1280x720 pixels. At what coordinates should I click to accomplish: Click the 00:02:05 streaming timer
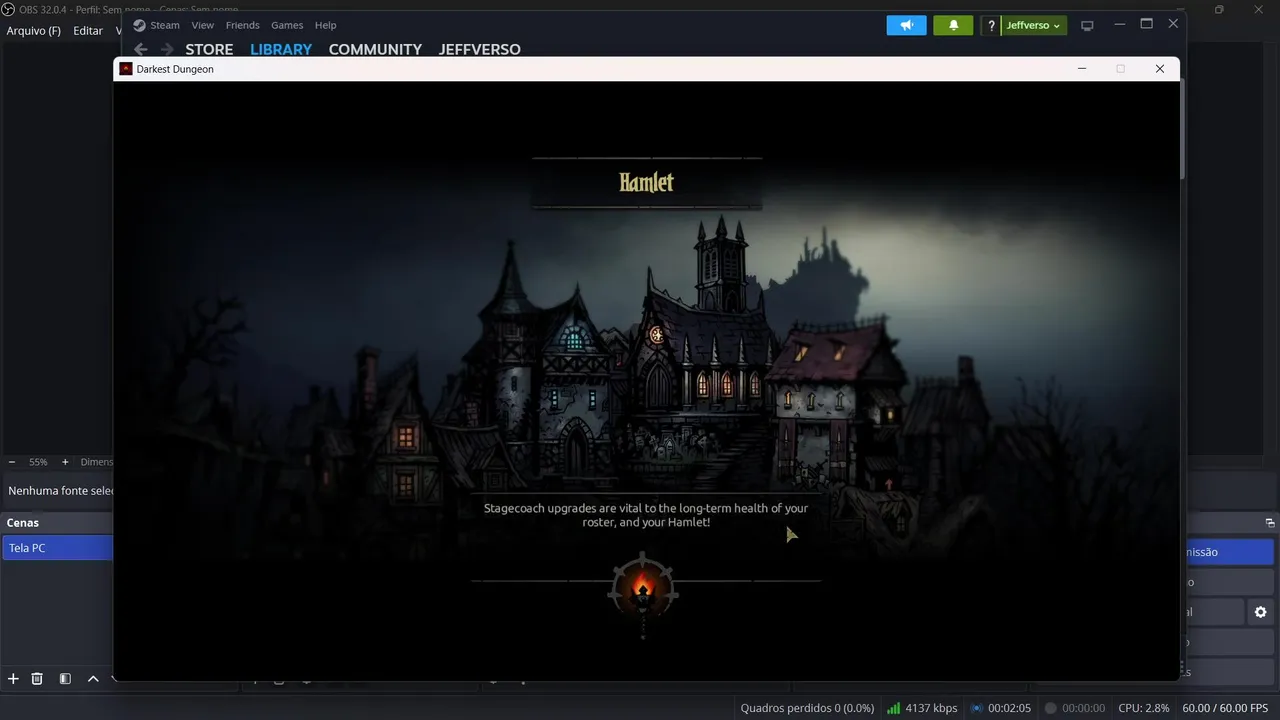click(x=1001, y=708)
